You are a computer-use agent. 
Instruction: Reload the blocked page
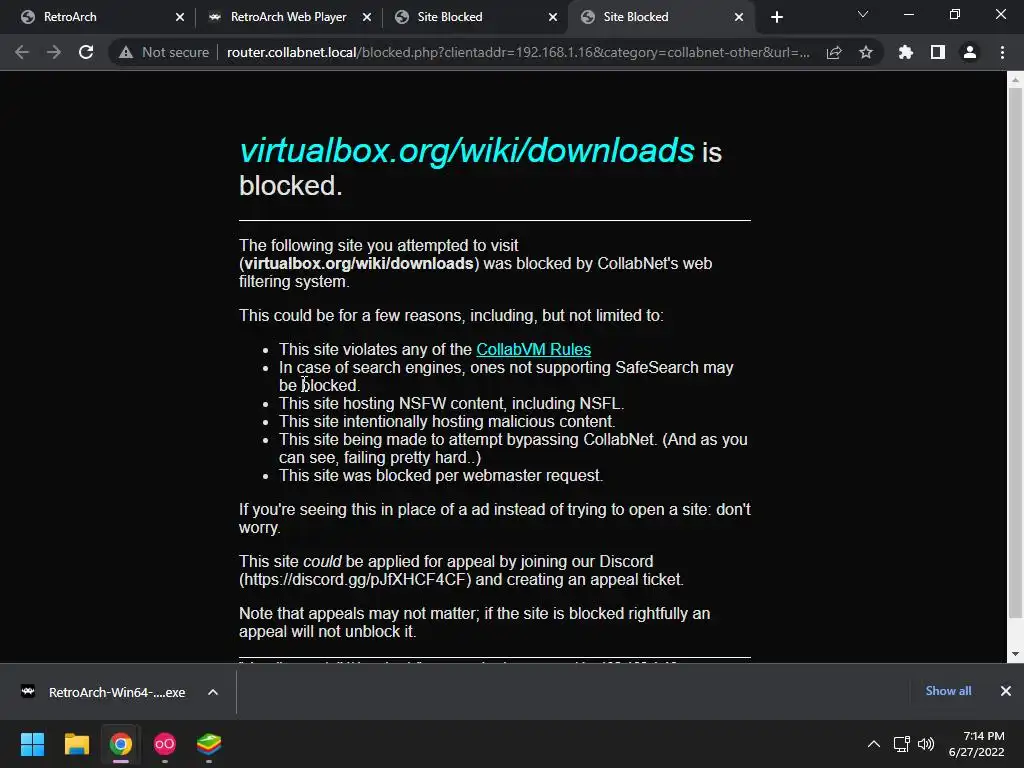pos(86,52)
